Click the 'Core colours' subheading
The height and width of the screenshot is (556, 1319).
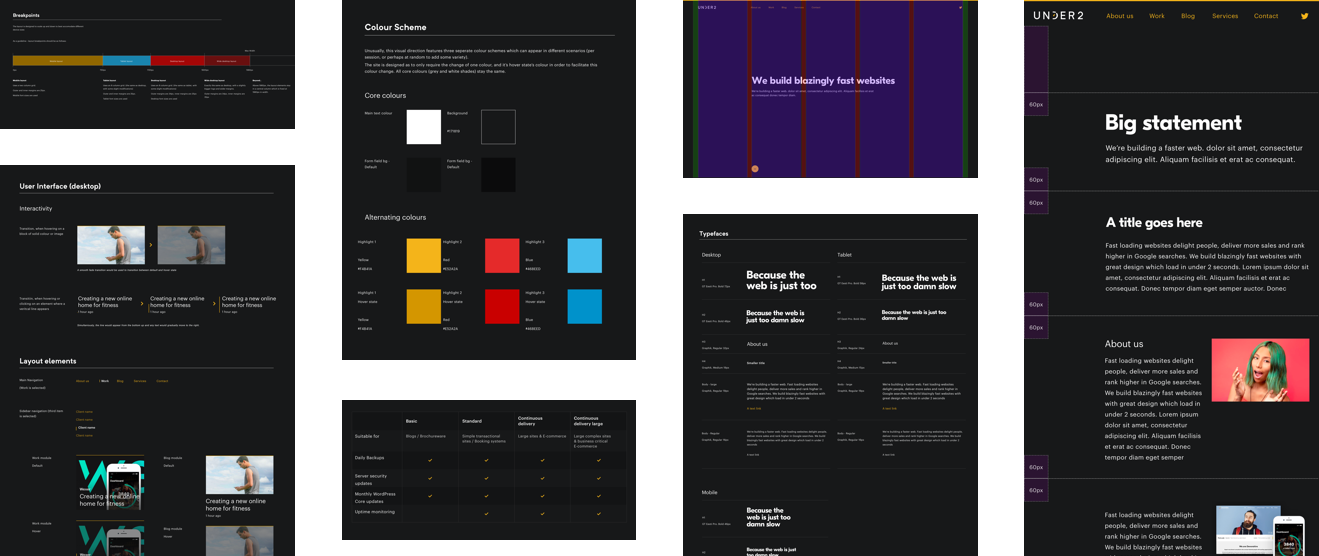click(x=385, y=95)
